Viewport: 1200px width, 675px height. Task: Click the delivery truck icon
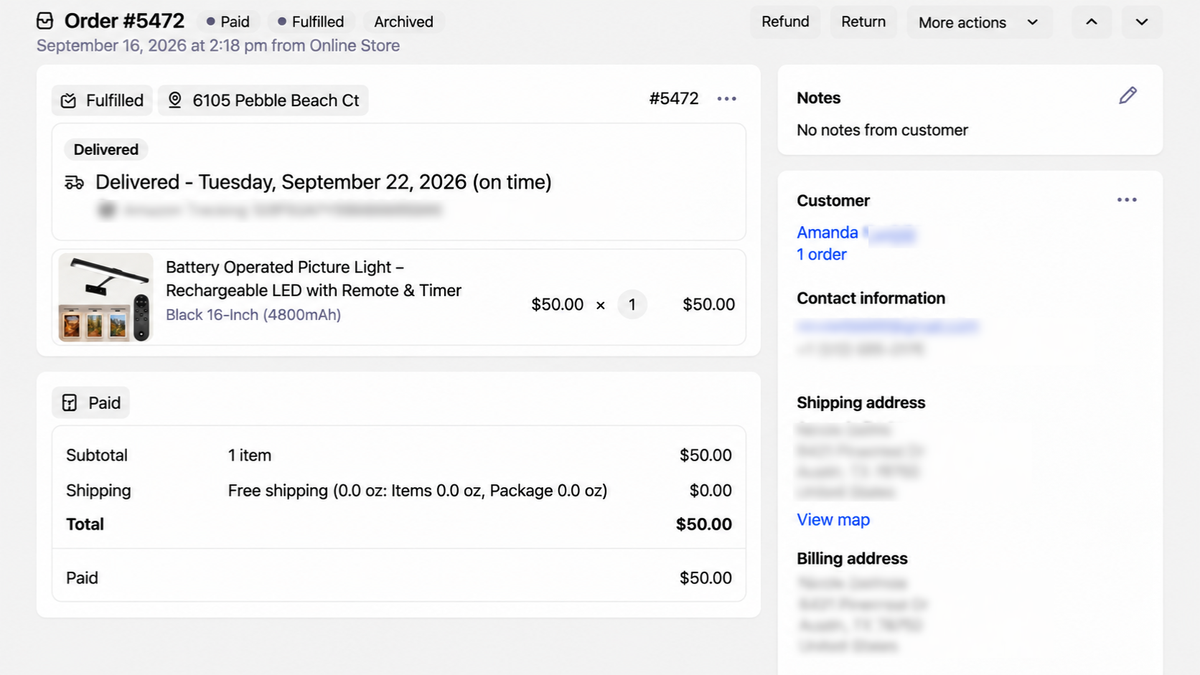tap(74, 183)
